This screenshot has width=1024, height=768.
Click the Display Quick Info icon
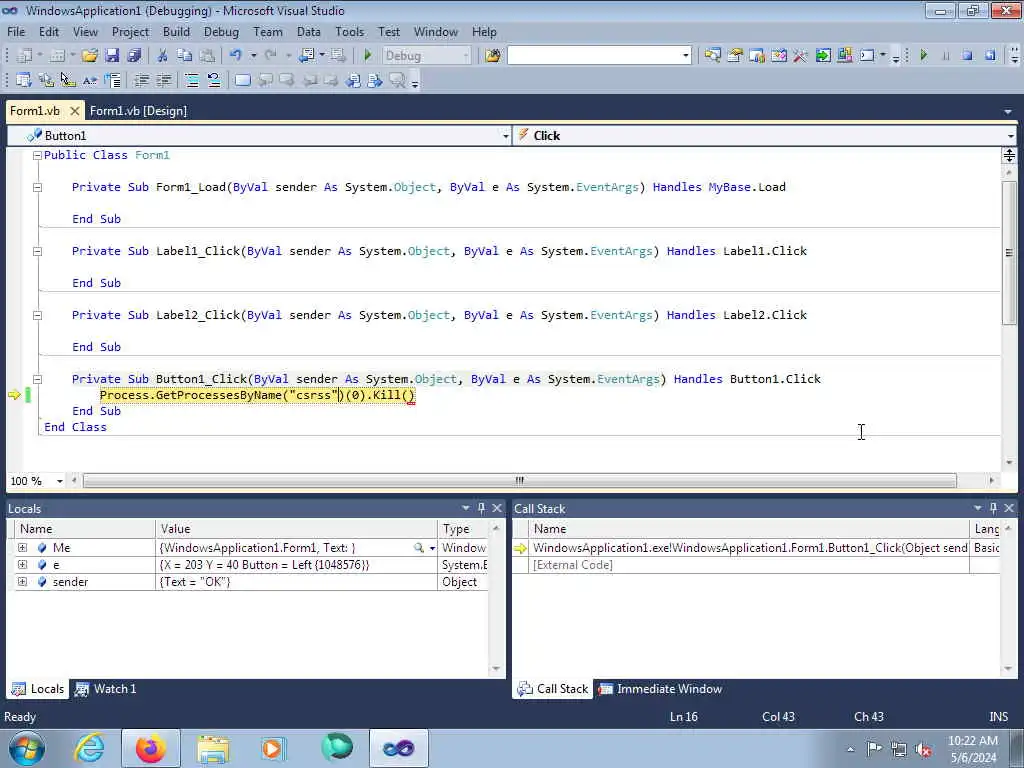tap(68, 81)
